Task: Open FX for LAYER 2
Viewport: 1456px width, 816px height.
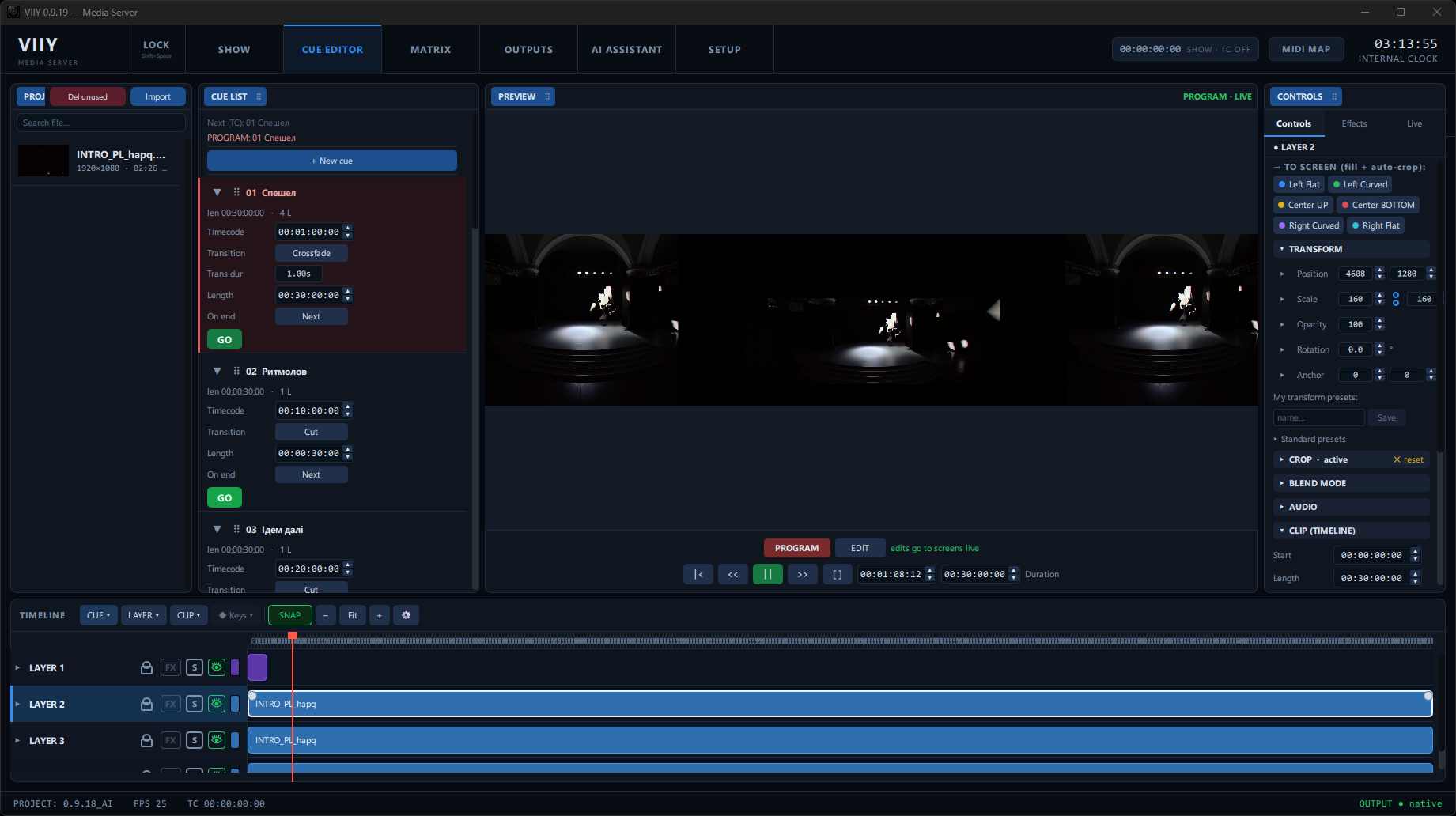Action: pos(171,704)
